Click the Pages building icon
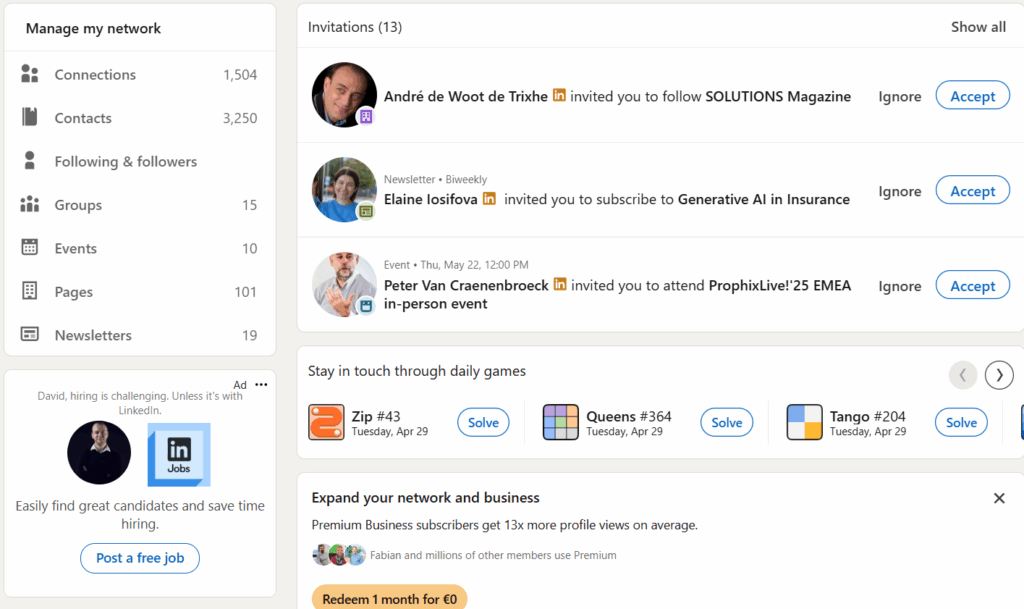1024x609 pixels. [29, 291]
